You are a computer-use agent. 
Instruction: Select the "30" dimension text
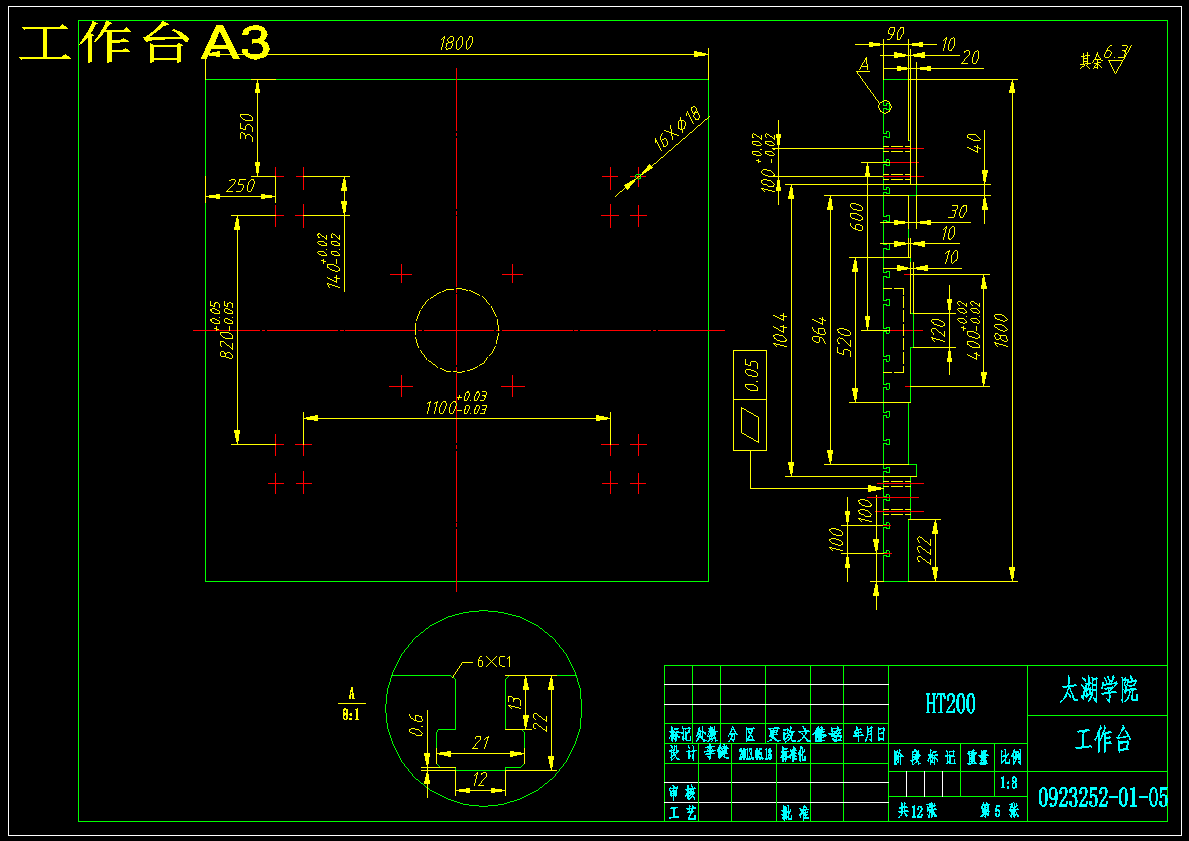coord(958,212)
